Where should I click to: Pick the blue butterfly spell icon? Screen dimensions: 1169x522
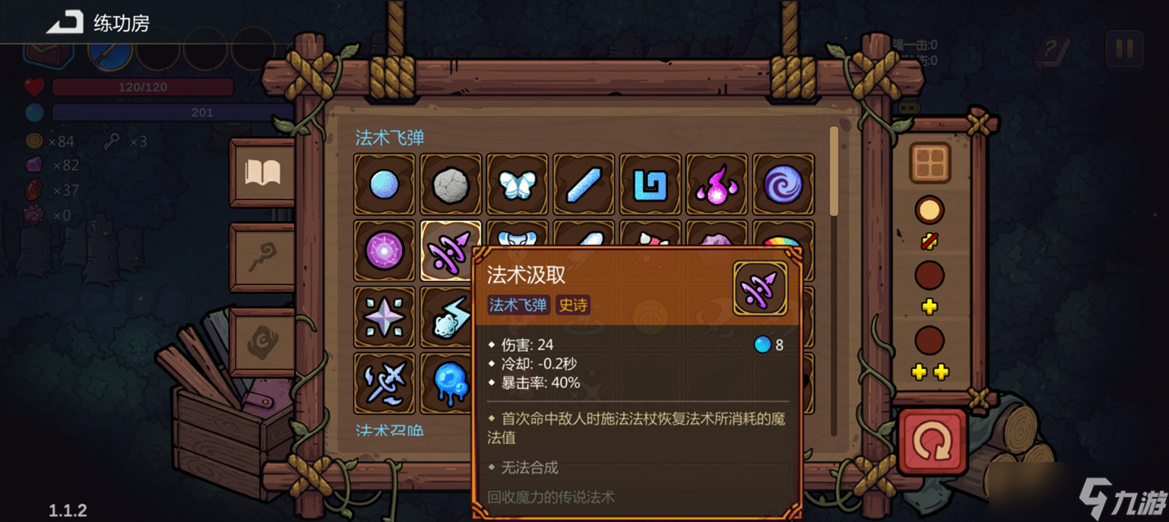pos(517,184)
